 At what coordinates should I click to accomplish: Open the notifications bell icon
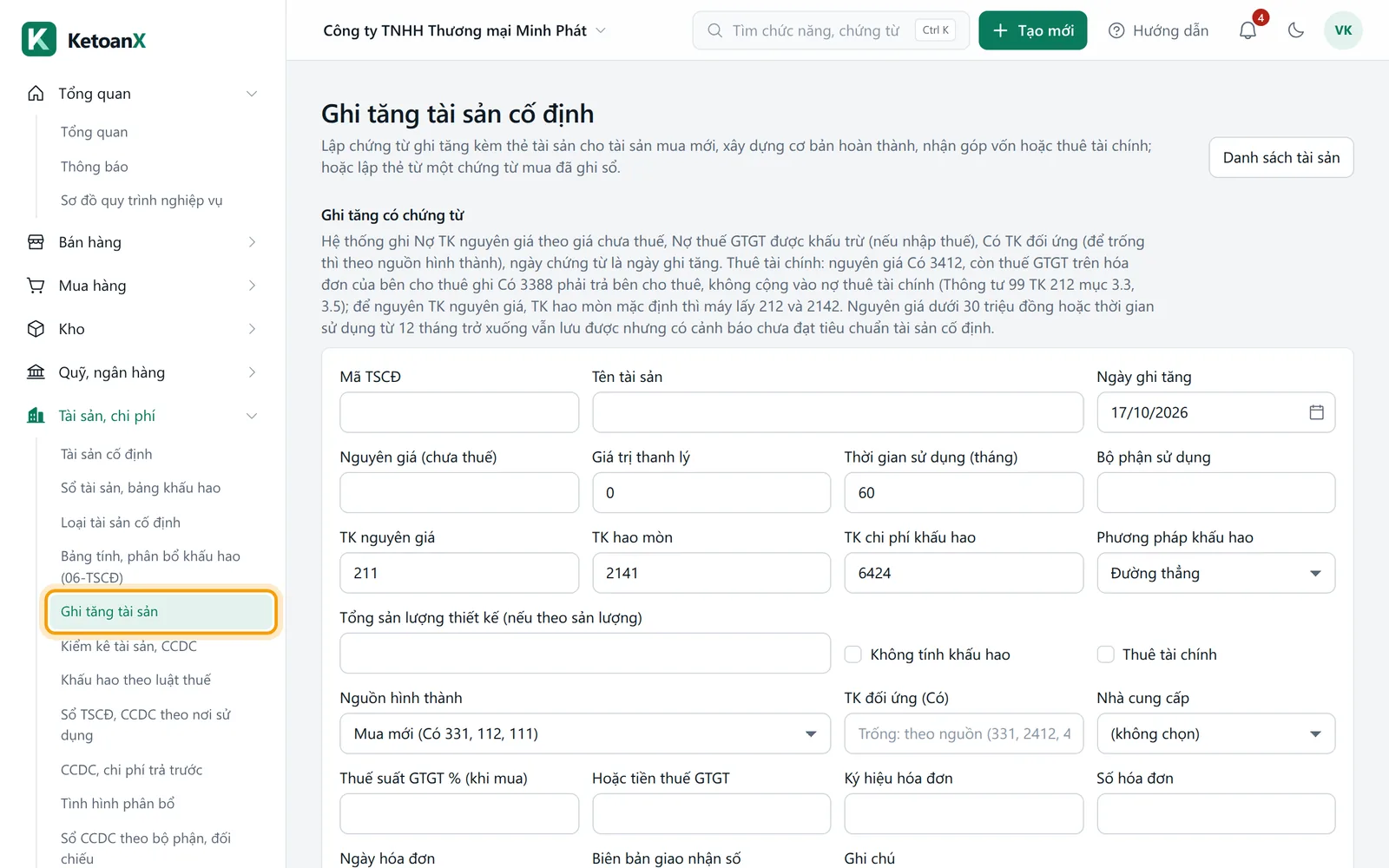[1247, 30]
